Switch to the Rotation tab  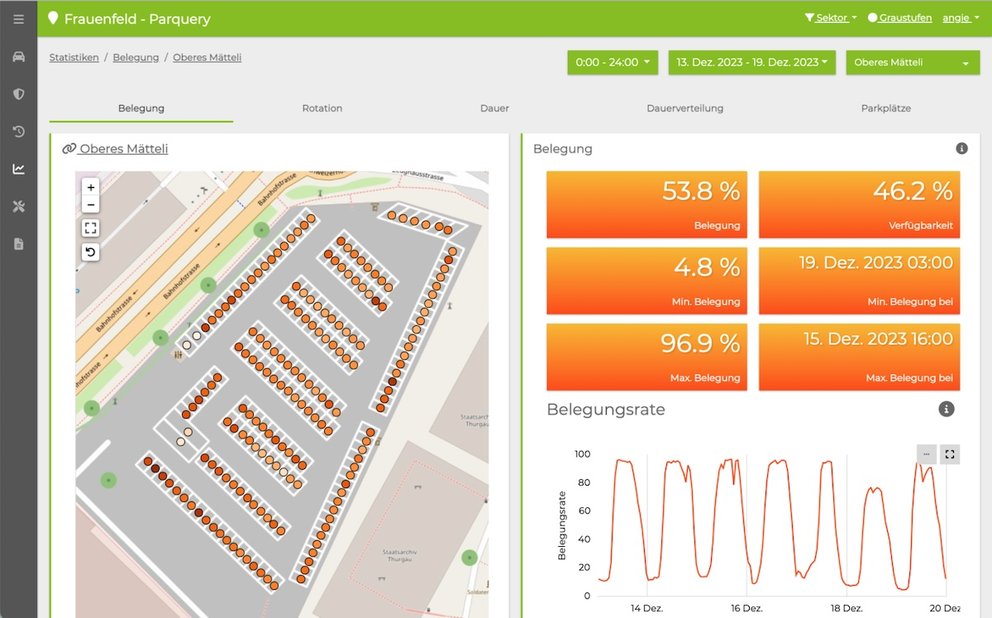pos(322,108)
